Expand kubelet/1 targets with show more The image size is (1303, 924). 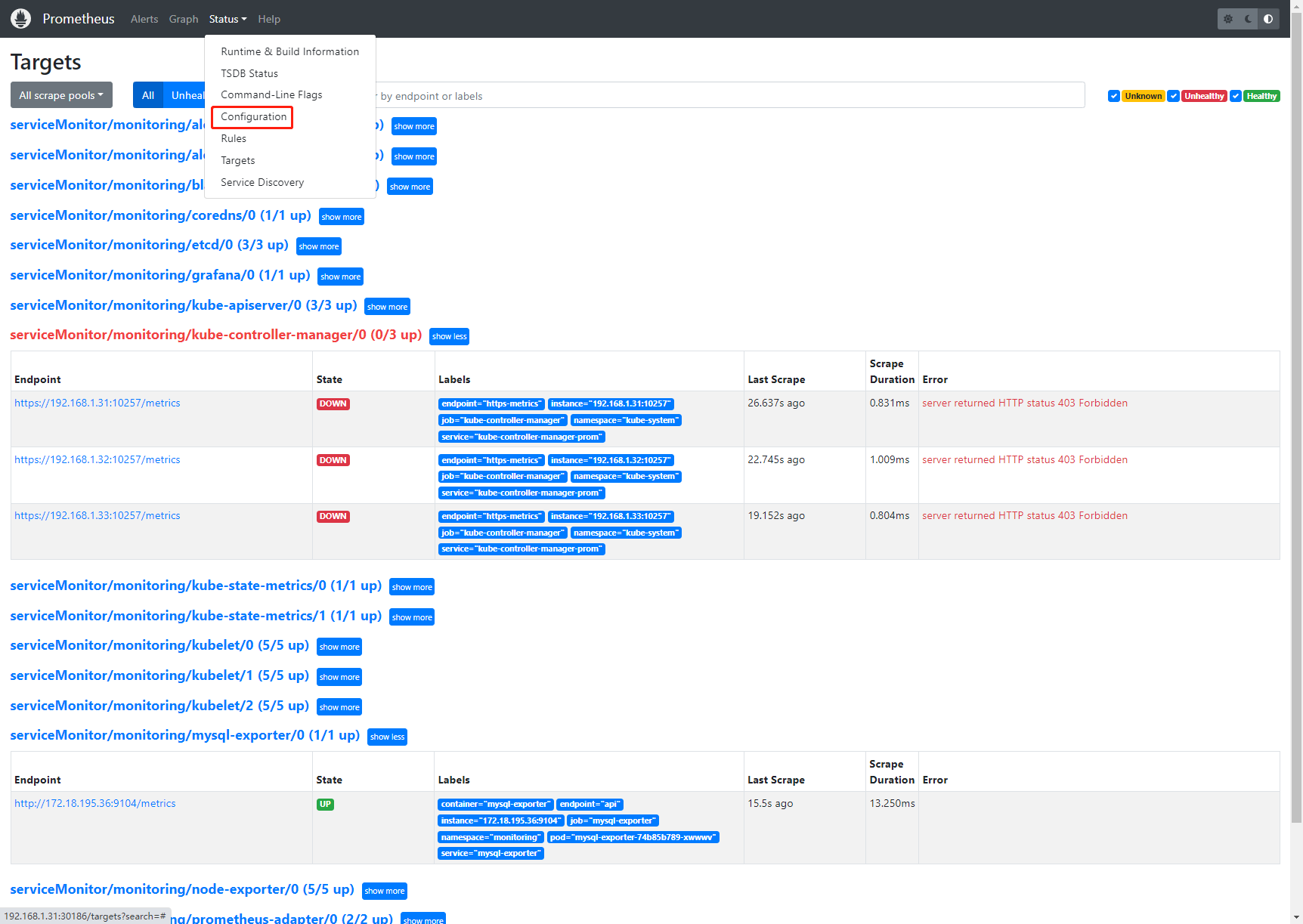[339, 677]
